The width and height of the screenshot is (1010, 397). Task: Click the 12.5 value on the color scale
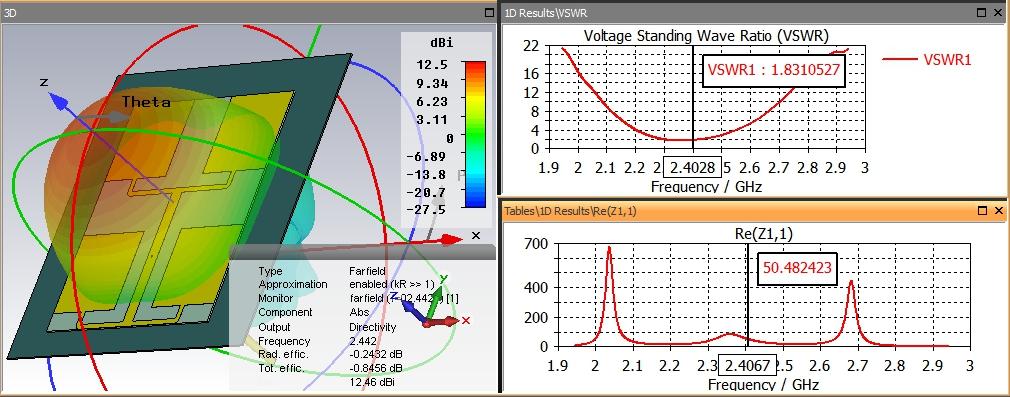click(x=432, y=64)
